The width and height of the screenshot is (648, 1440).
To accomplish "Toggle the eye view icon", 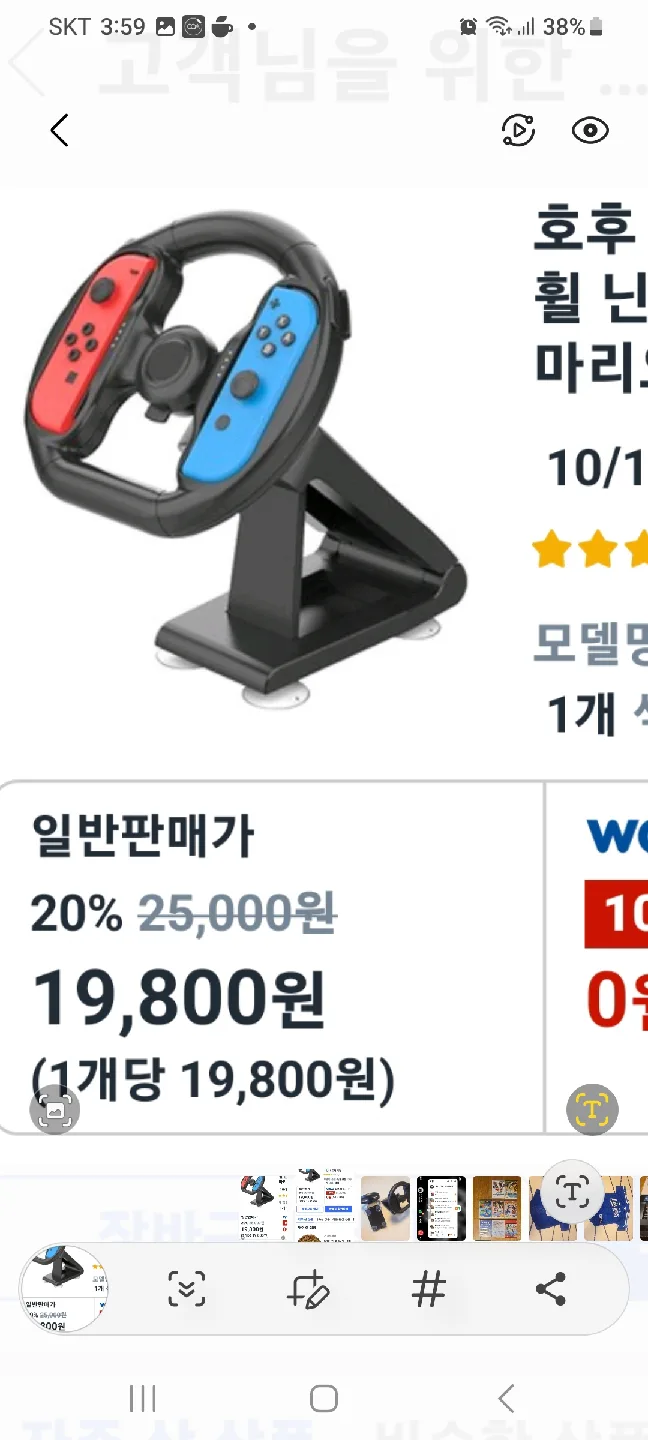I will (590, 130).
